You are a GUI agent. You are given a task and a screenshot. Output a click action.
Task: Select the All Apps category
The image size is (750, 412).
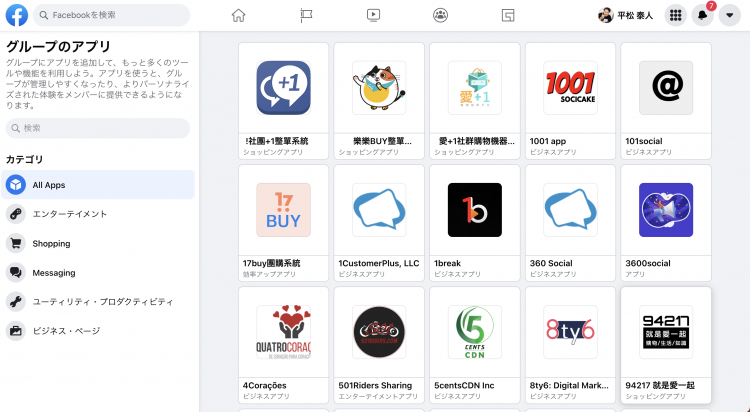tap(98, 185)
